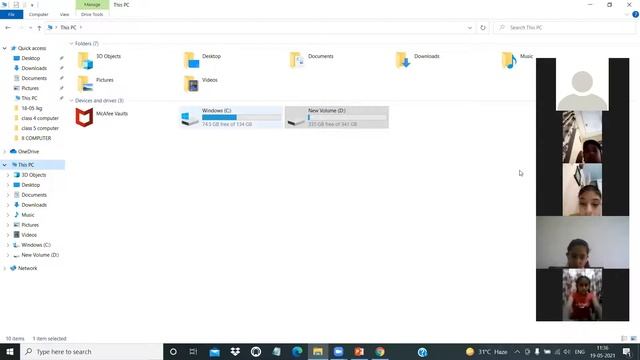
Task: Open Dropbox from taskbar
Action: click(235, 351)
